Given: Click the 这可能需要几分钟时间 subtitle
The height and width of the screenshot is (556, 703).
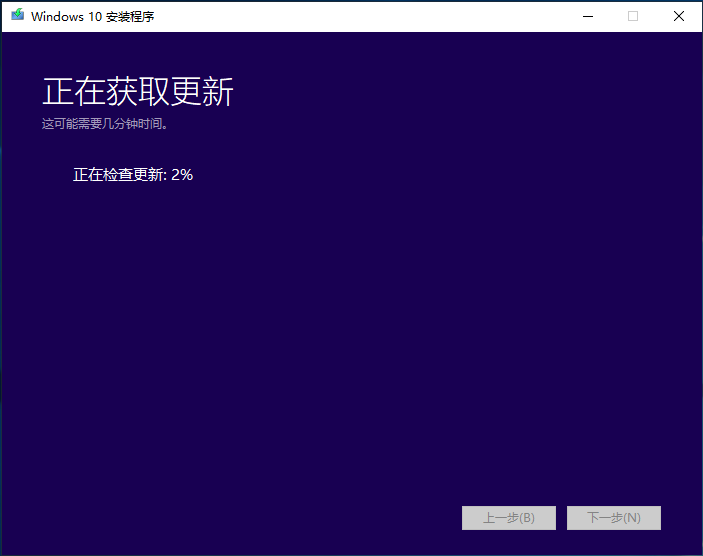Looking at the screenshot, I should coord(105,124).
